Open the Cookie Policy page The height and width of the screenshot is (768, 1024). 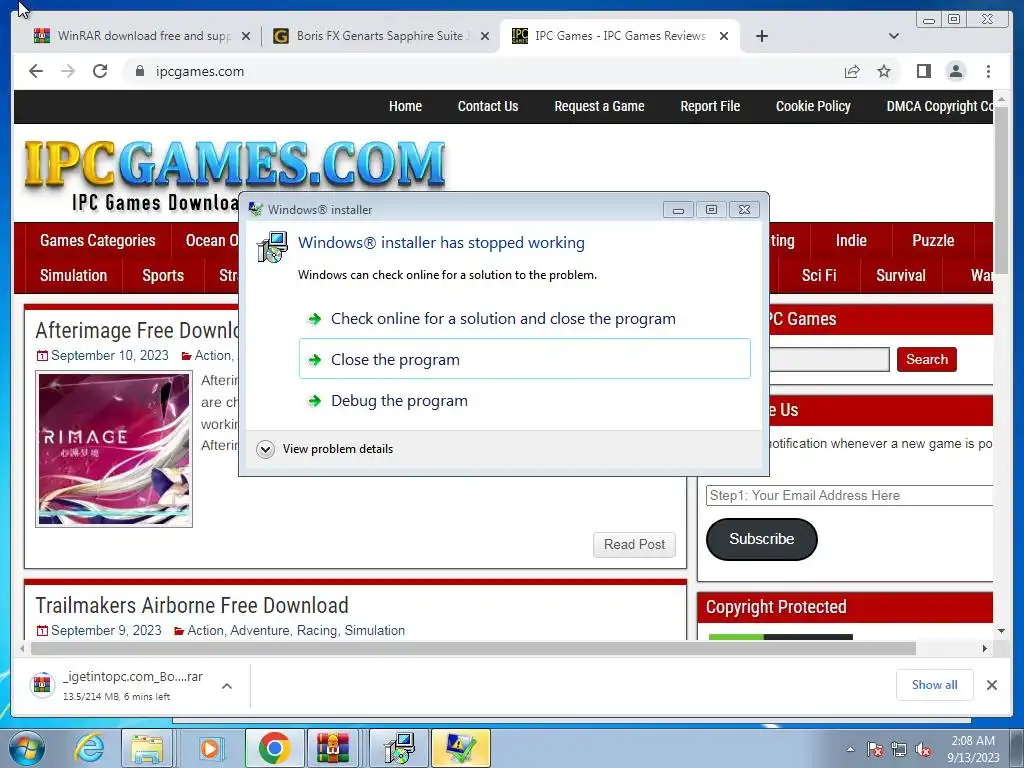[x=813, y=106]
